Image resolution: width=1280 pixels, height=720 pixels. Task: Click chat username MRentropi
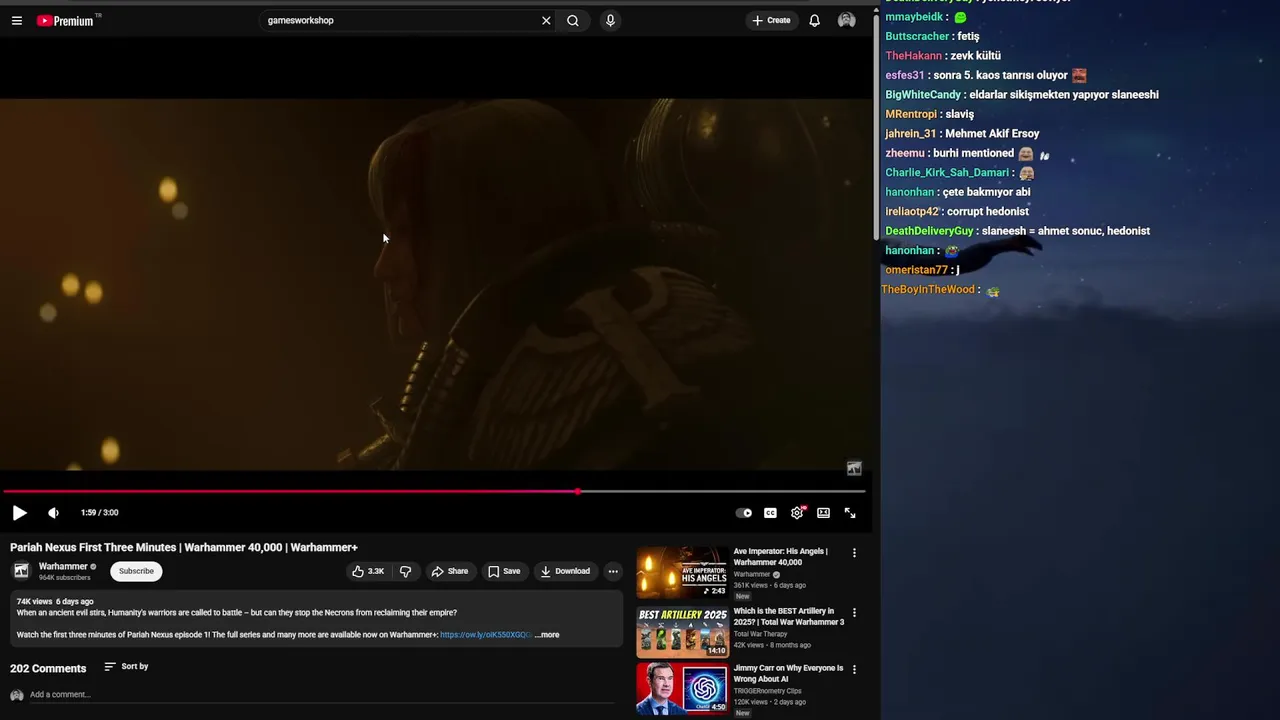[x=911, y=114]
